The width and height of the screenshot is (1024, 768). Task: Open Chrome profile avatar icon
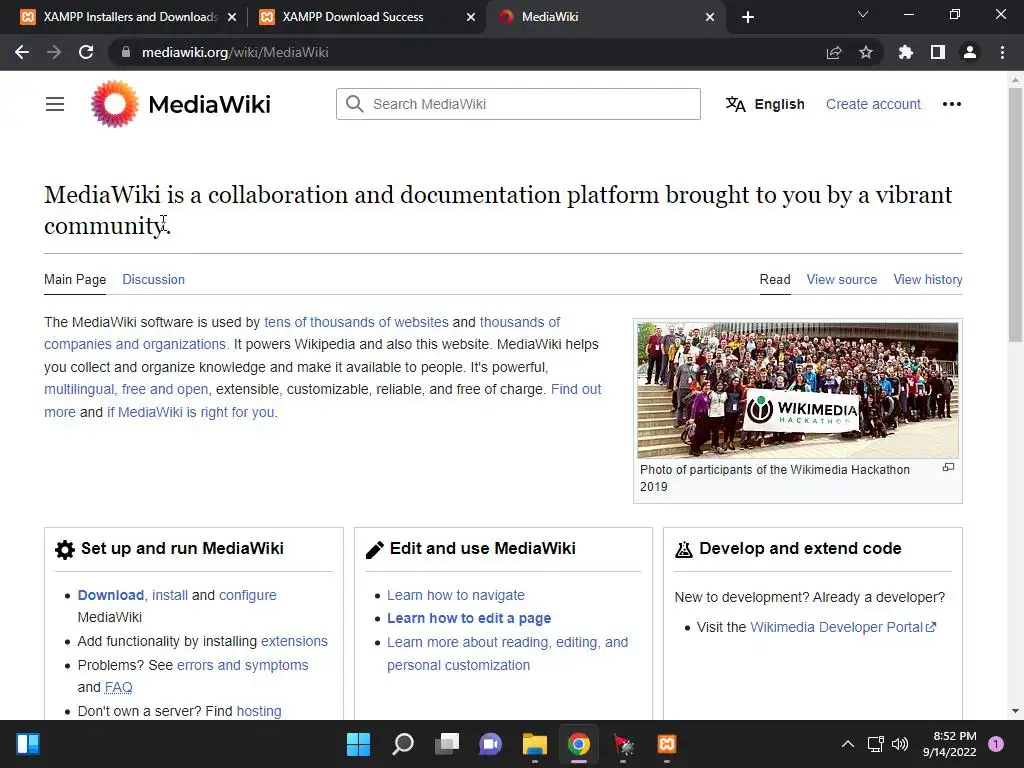(970, 52)
